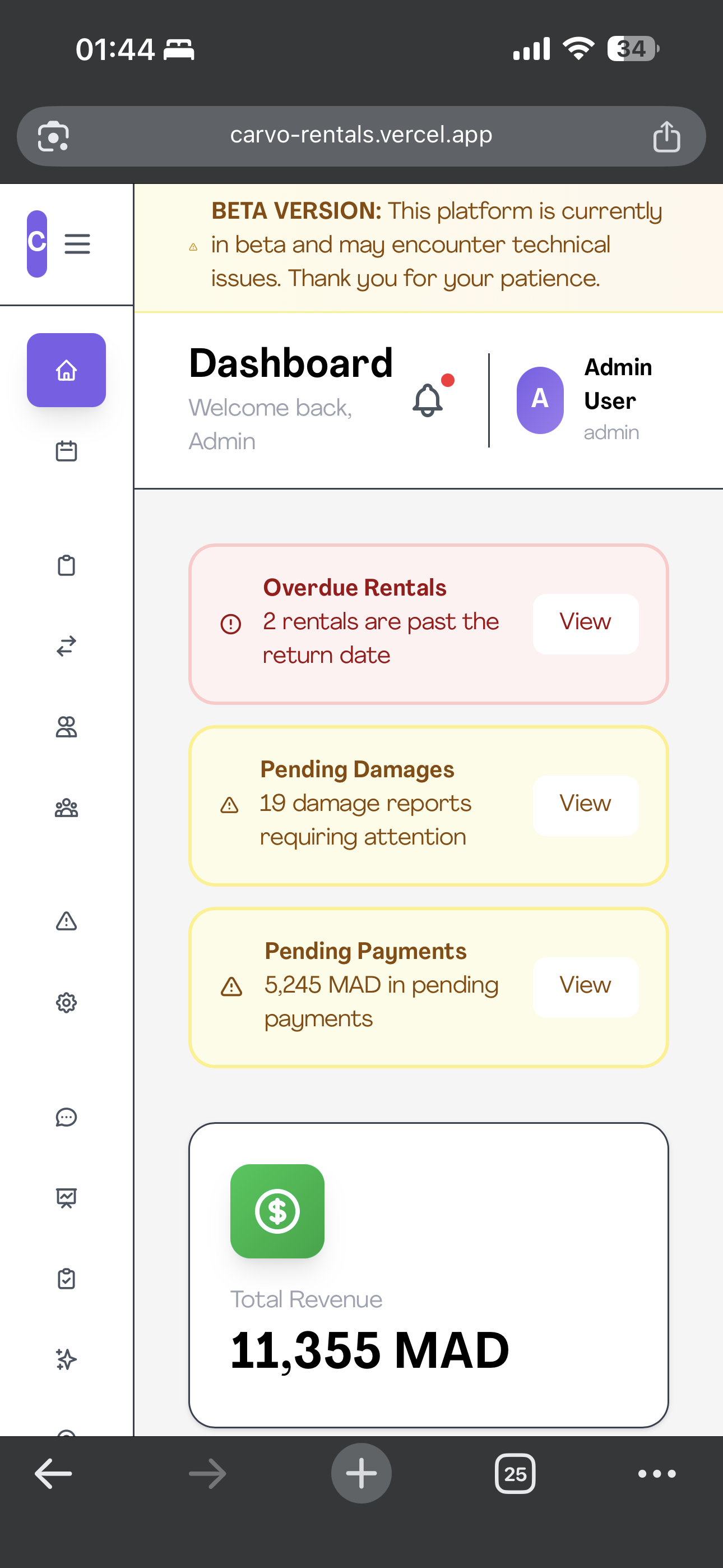Click the purple C logo avatar
723x1568 pixels.
[x=36, y=243]
